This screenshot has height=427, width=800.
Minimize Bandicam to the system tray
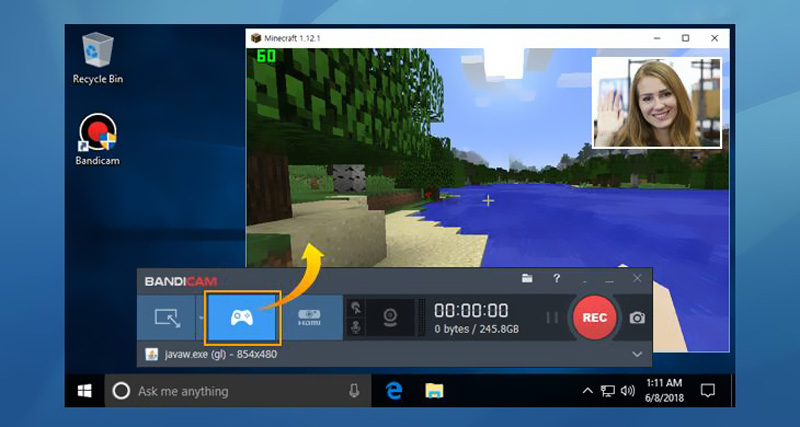[585, 281]
